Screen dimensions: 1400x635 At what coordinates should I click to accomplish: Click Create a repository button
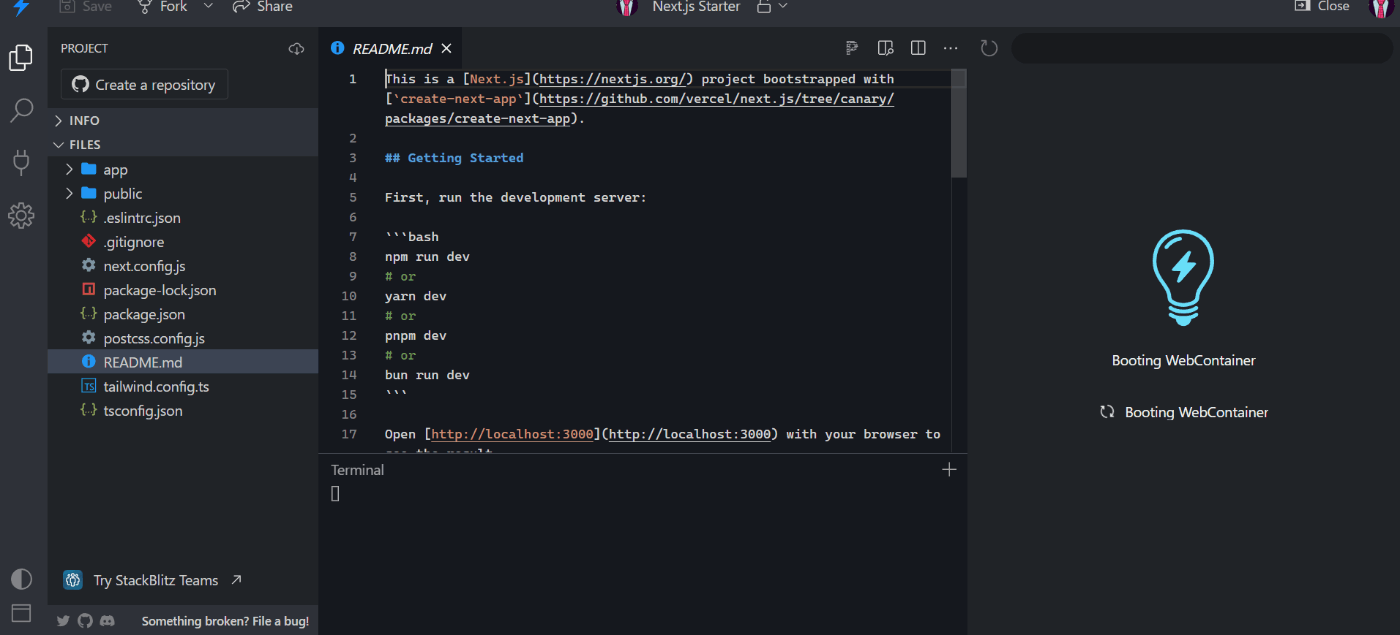pos(145,85)
